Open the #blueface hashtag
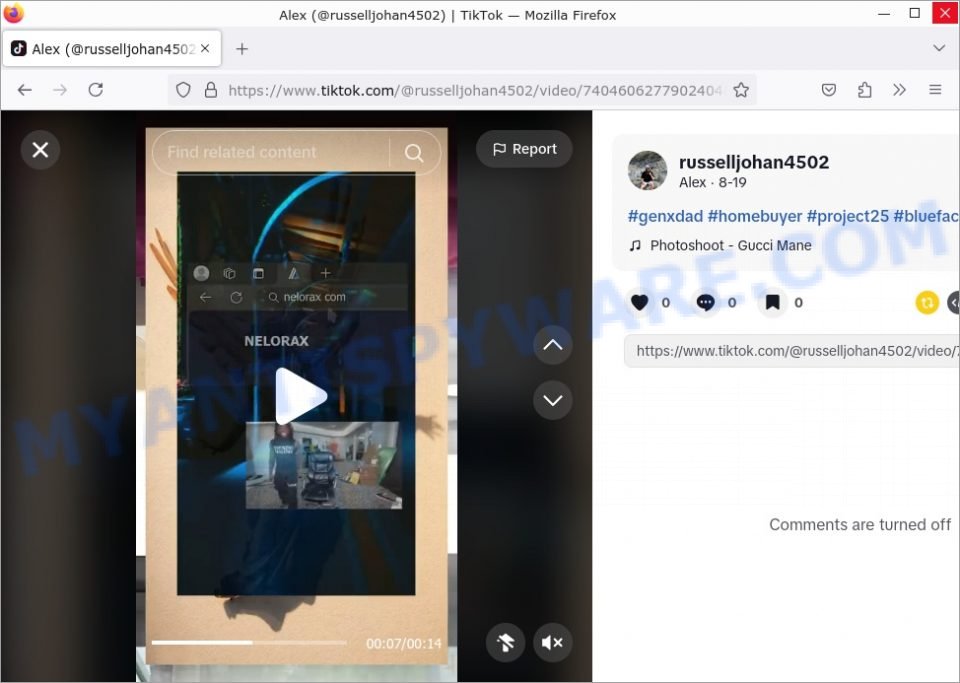Viewport: 960px width, 683px height. [926, 216]
